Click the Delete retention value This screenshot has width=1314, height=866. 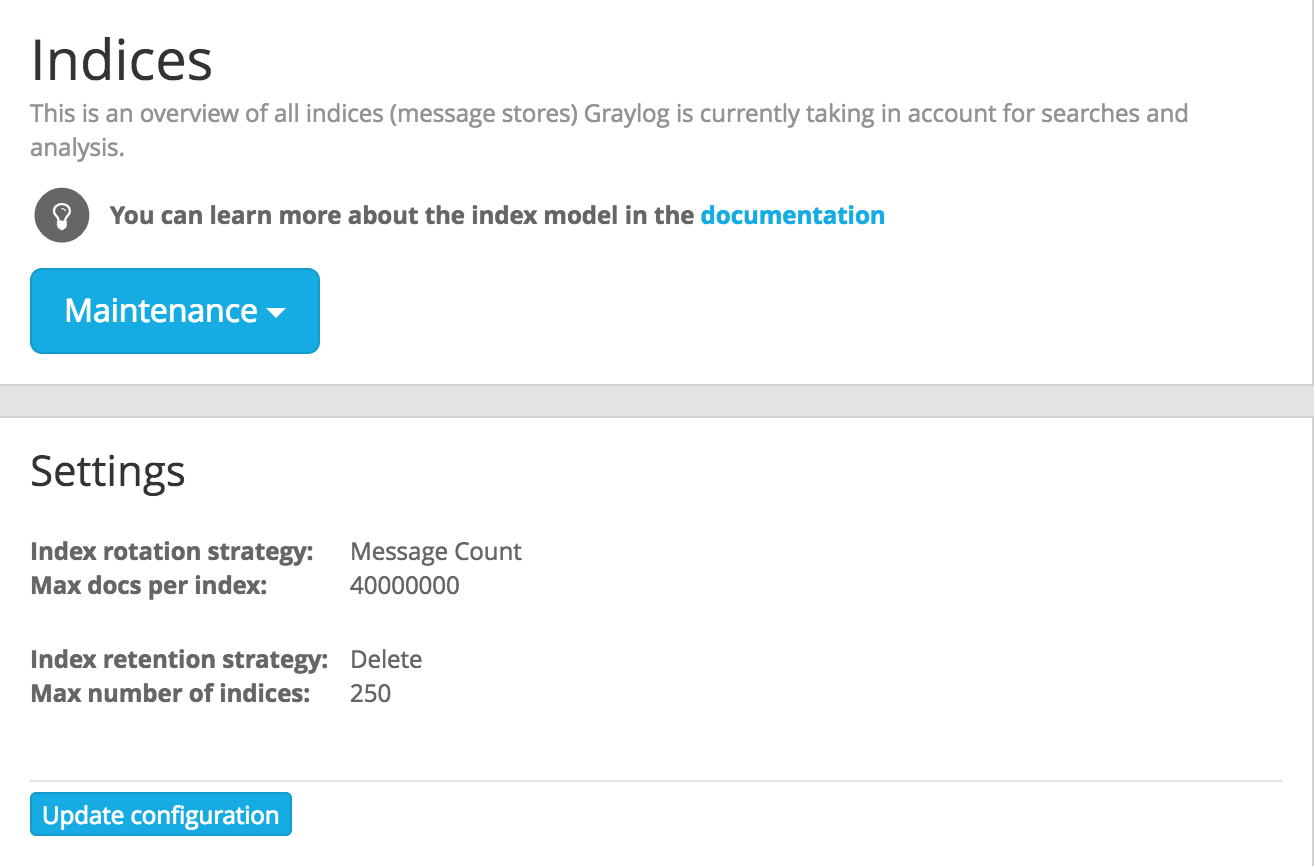[x=386, y=660]
